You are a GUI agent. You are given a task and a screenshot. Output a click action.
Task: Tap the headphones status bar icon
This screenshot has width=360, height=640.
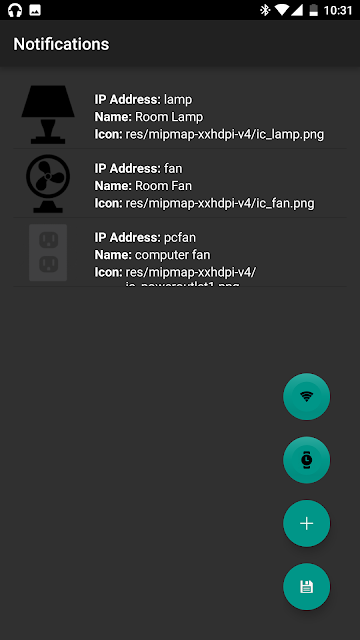15,10
